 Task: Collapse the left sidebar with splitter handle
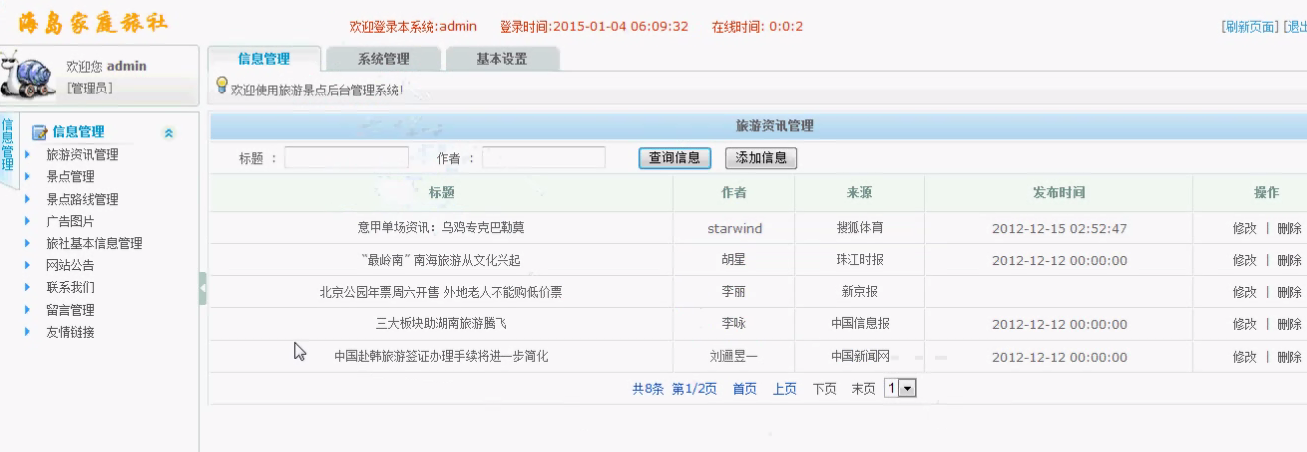[203, 288]
